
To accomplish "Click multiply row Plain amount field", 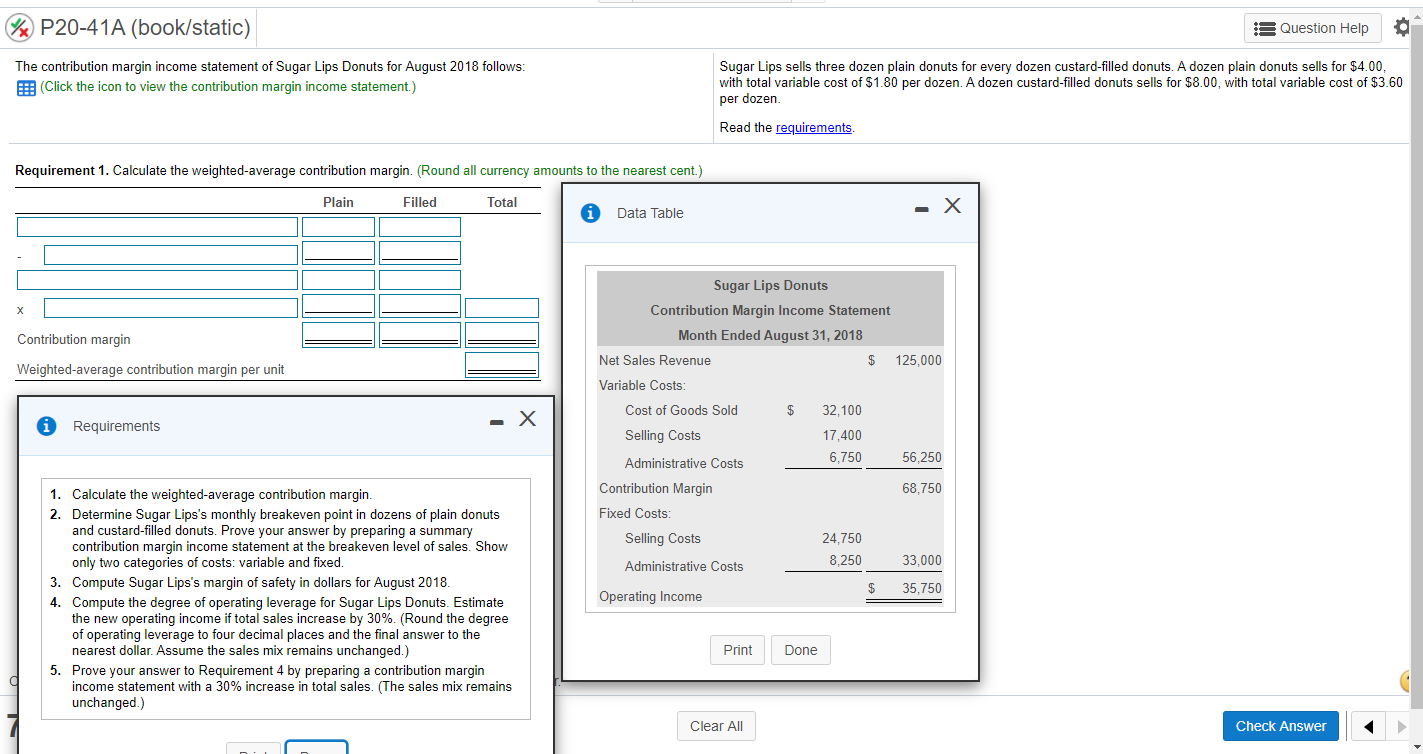I will tap(339, 306).
